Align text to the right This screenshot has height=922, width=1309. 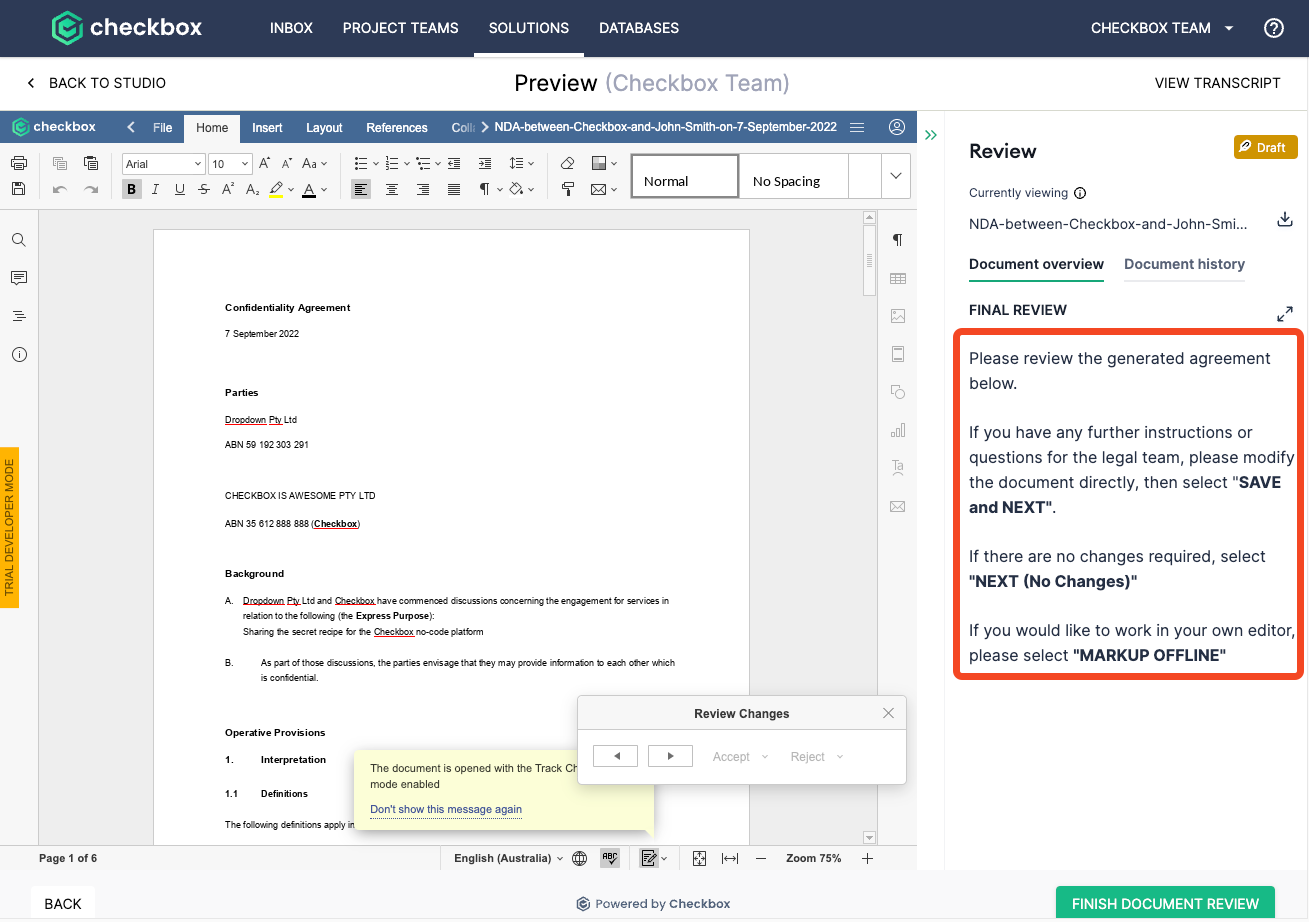click(423, 189)
